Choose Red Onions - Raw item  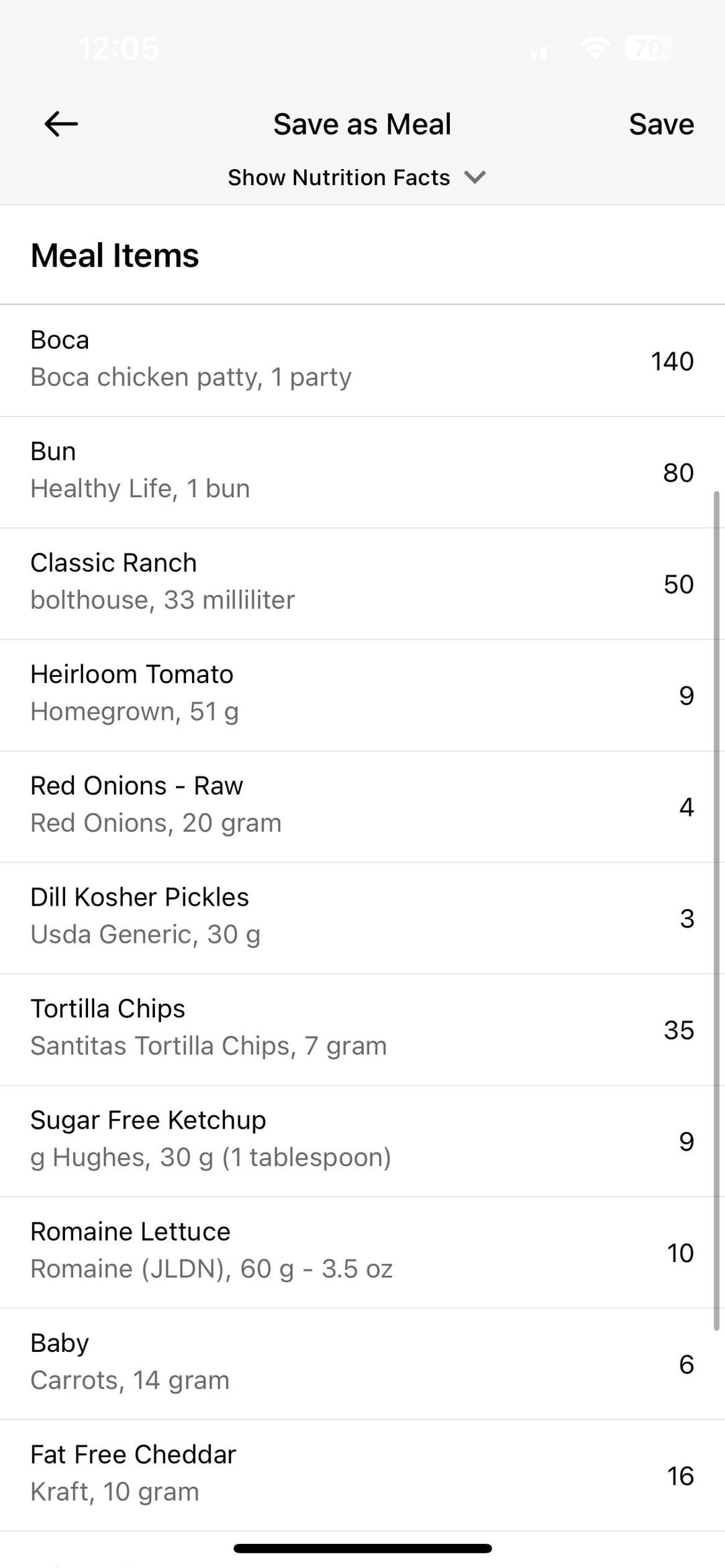pos(362,806)
